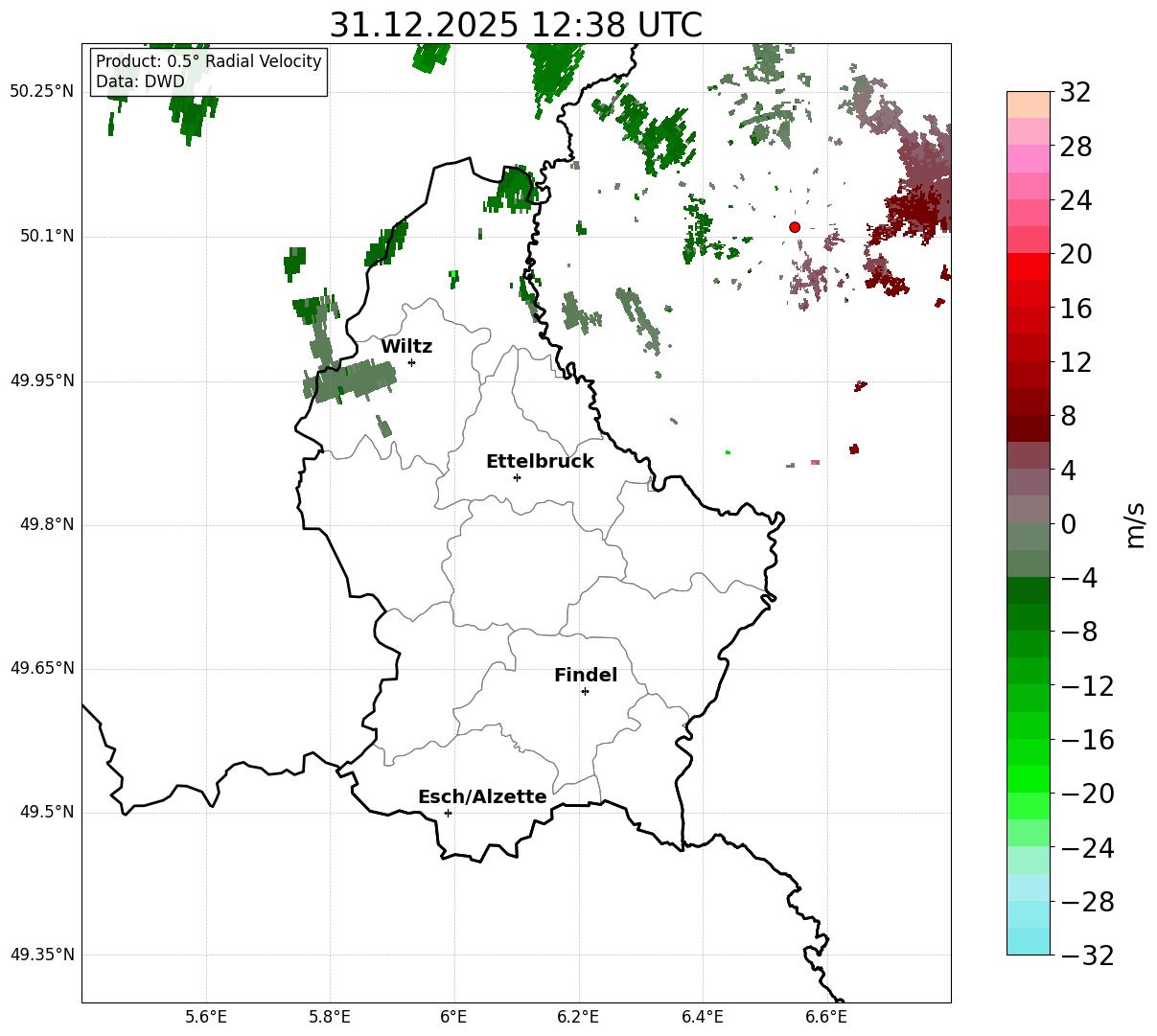Click the 16 colorbar tick label
1157x1036 pixels.
pos(1076,309)
